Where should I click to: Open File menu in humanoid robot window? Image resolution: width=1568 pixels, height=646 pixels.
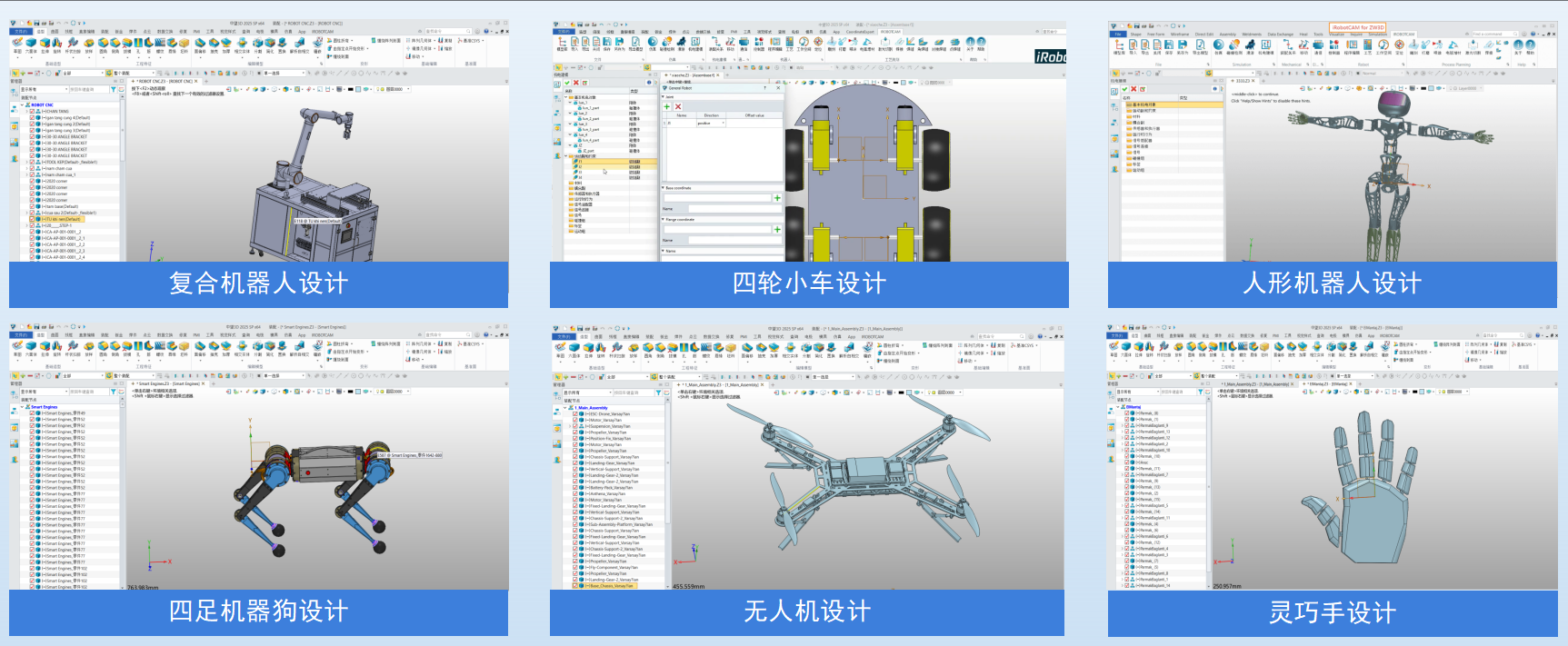pos(1117,34)
